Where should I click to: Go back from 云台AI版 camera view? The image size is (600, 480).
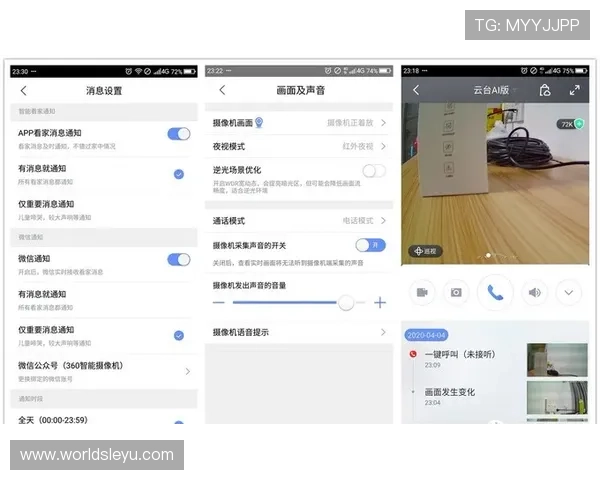click(x=416, y=90)
